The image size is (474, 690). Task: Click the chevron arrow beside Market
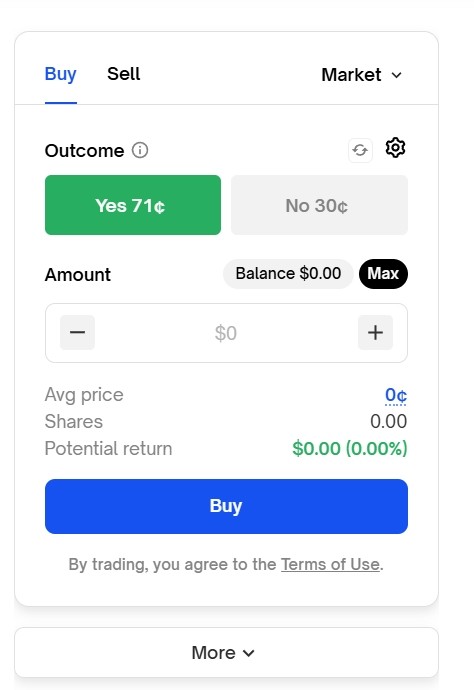coord(397,75)
